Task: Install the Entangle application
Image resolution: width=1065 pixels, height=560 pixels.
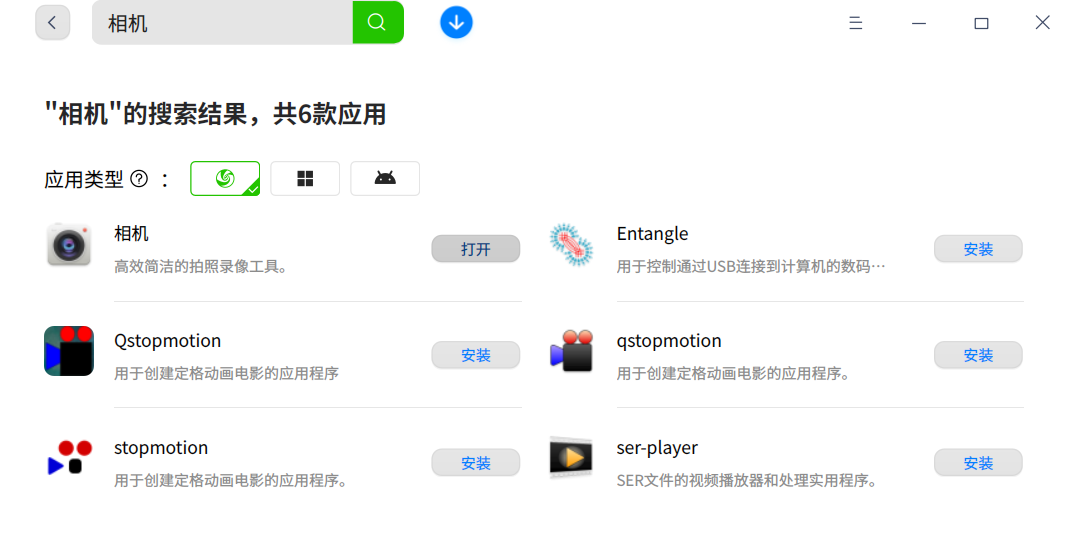Action: 978,249
